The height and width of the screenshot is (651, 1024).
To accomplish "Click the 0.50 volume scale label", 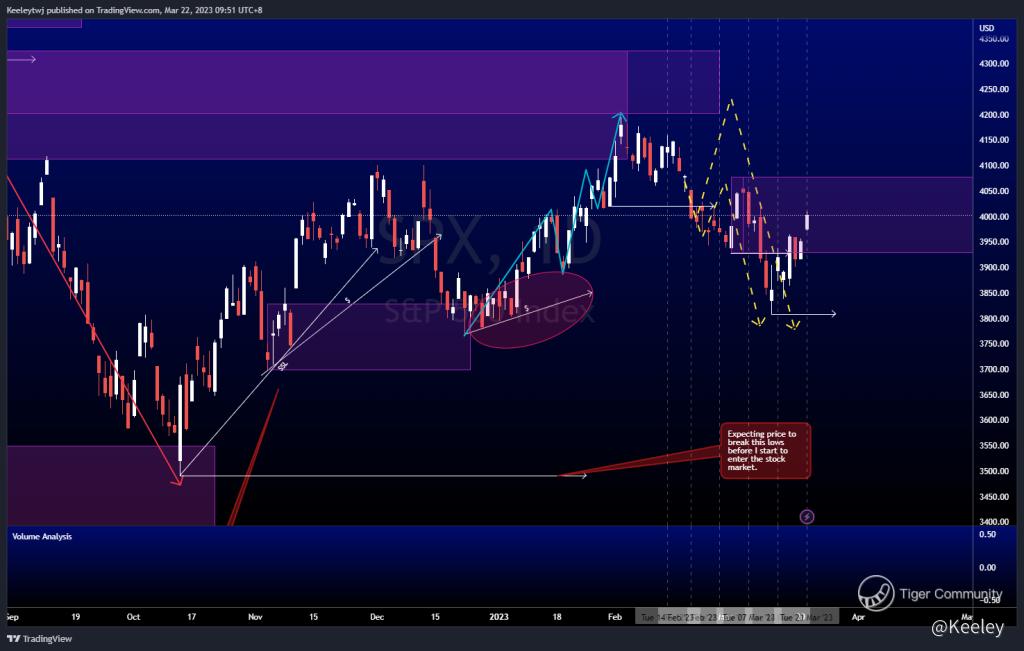I will click(x=987, y=534).
